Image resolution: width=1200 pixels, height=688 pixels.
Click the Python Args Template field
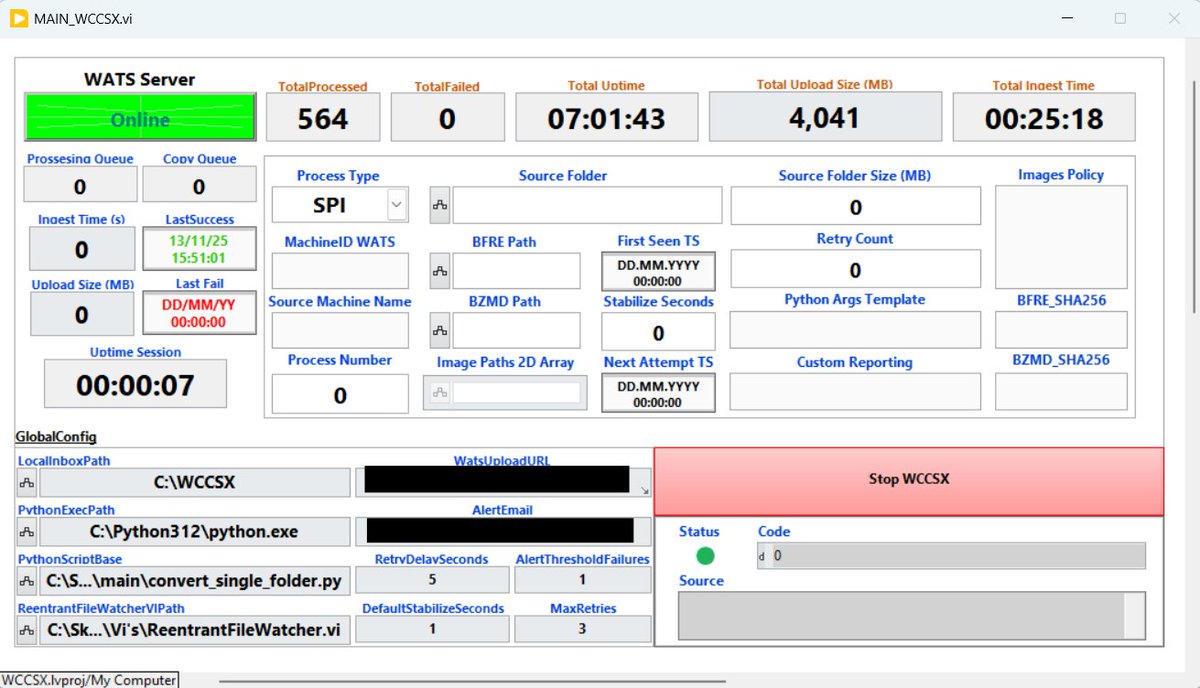(855, 330)
